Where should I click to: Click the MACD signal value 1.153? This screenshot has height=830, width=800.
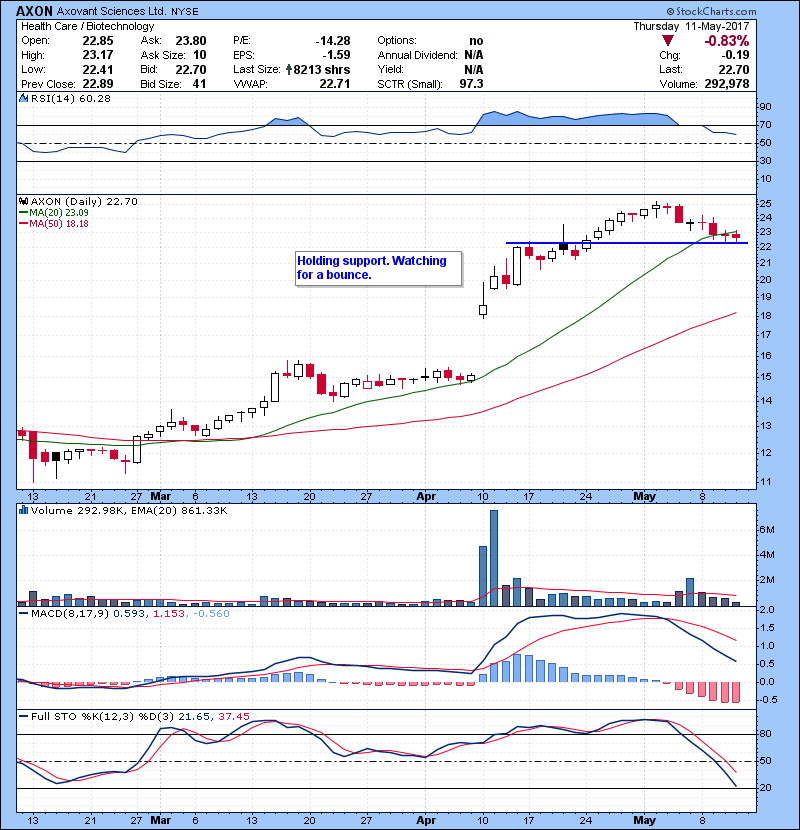tap(169, 614)
